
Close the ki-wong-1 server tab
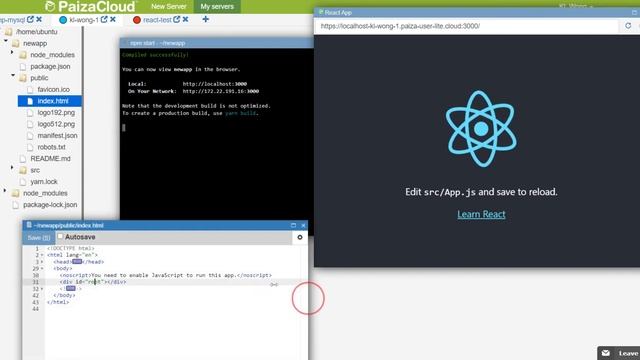[113, 19]
